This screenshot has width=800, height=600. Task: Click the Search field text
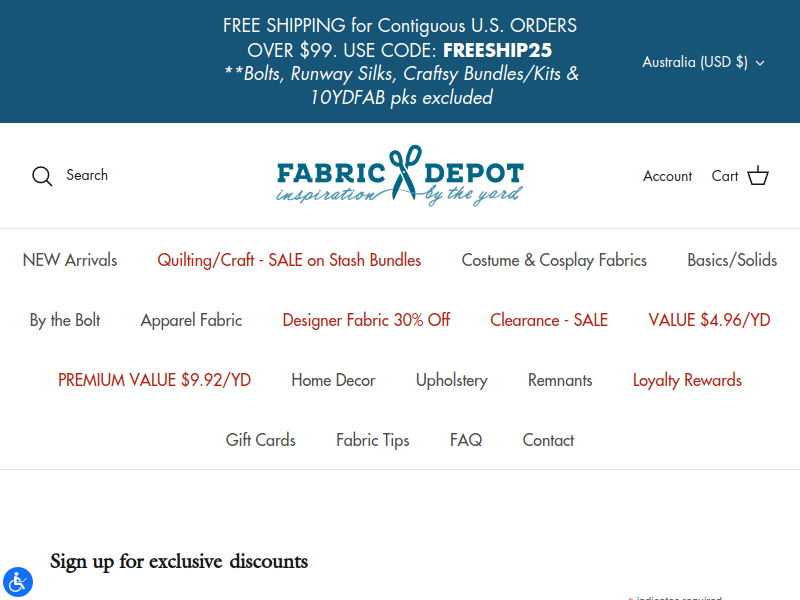(87, 175)
